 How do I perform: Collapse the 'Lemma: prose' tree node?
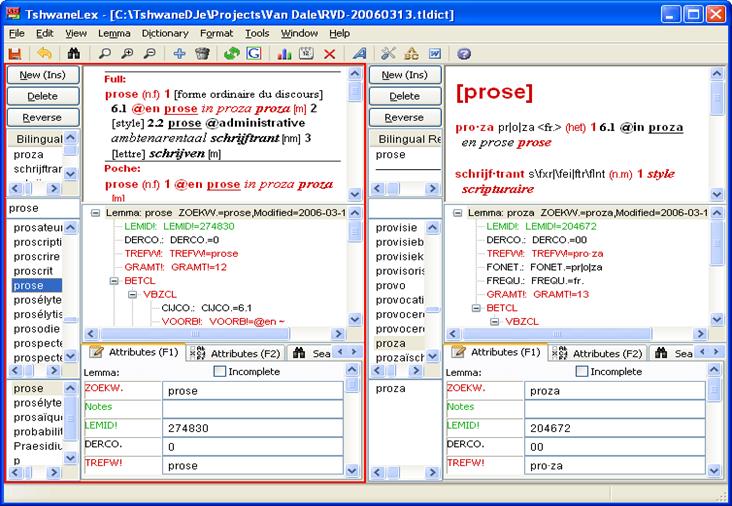pos(95,213)
